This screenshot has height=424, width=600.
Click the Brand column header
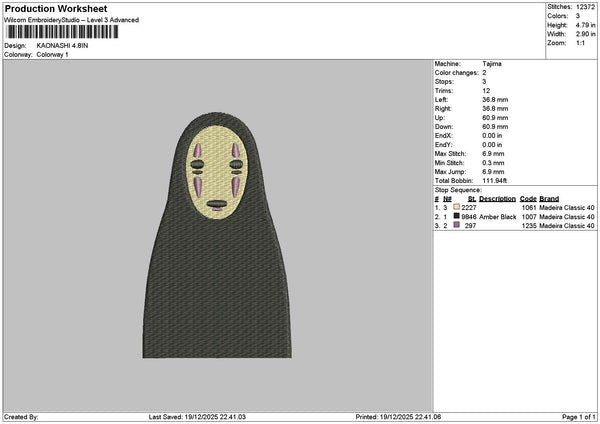pos(550,198)
